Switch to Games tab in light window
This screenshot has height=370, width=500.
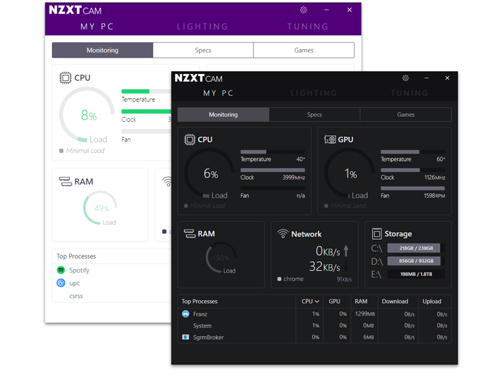[x=304, y=50]
